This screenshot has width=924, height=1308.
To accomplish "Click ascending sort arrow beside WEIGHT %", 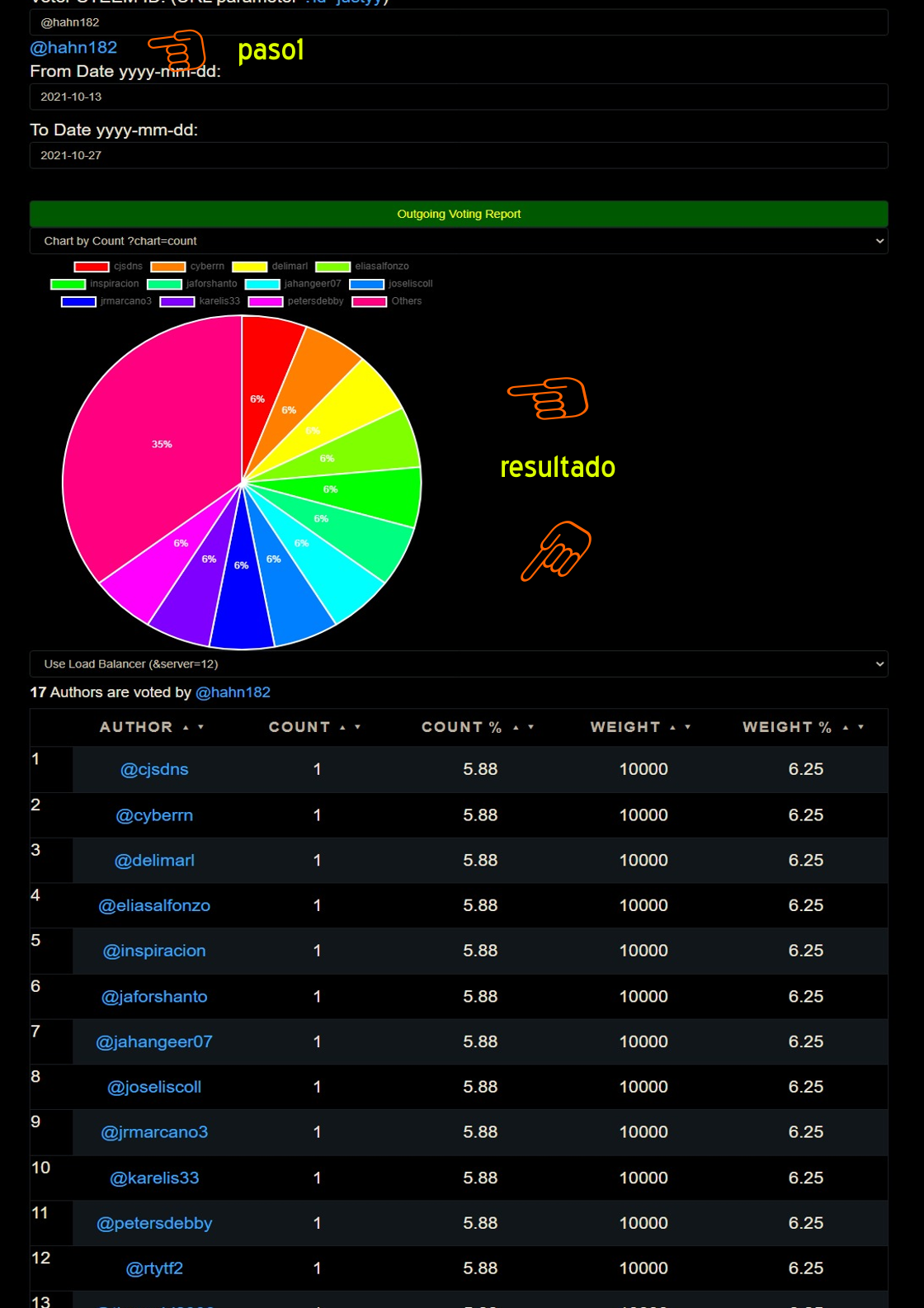I will 846,727.
